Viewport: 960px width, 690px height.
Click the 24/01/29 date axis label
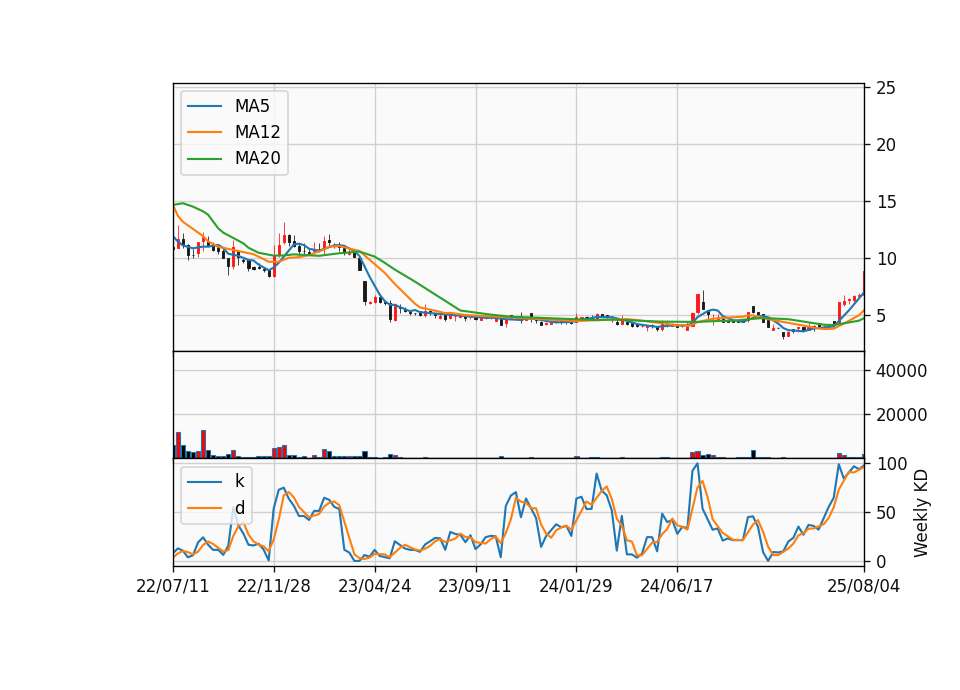coord(576,586)
